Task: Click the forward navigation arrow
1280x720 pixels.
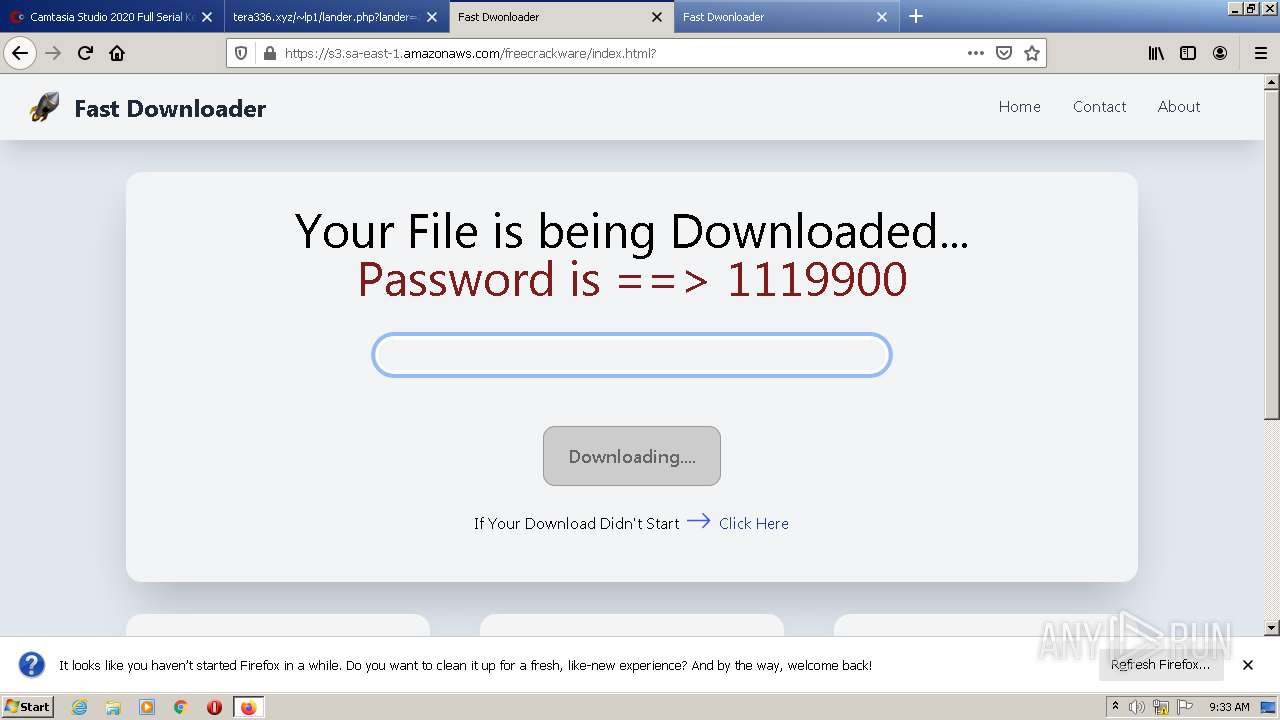Action: pos(53,53)
